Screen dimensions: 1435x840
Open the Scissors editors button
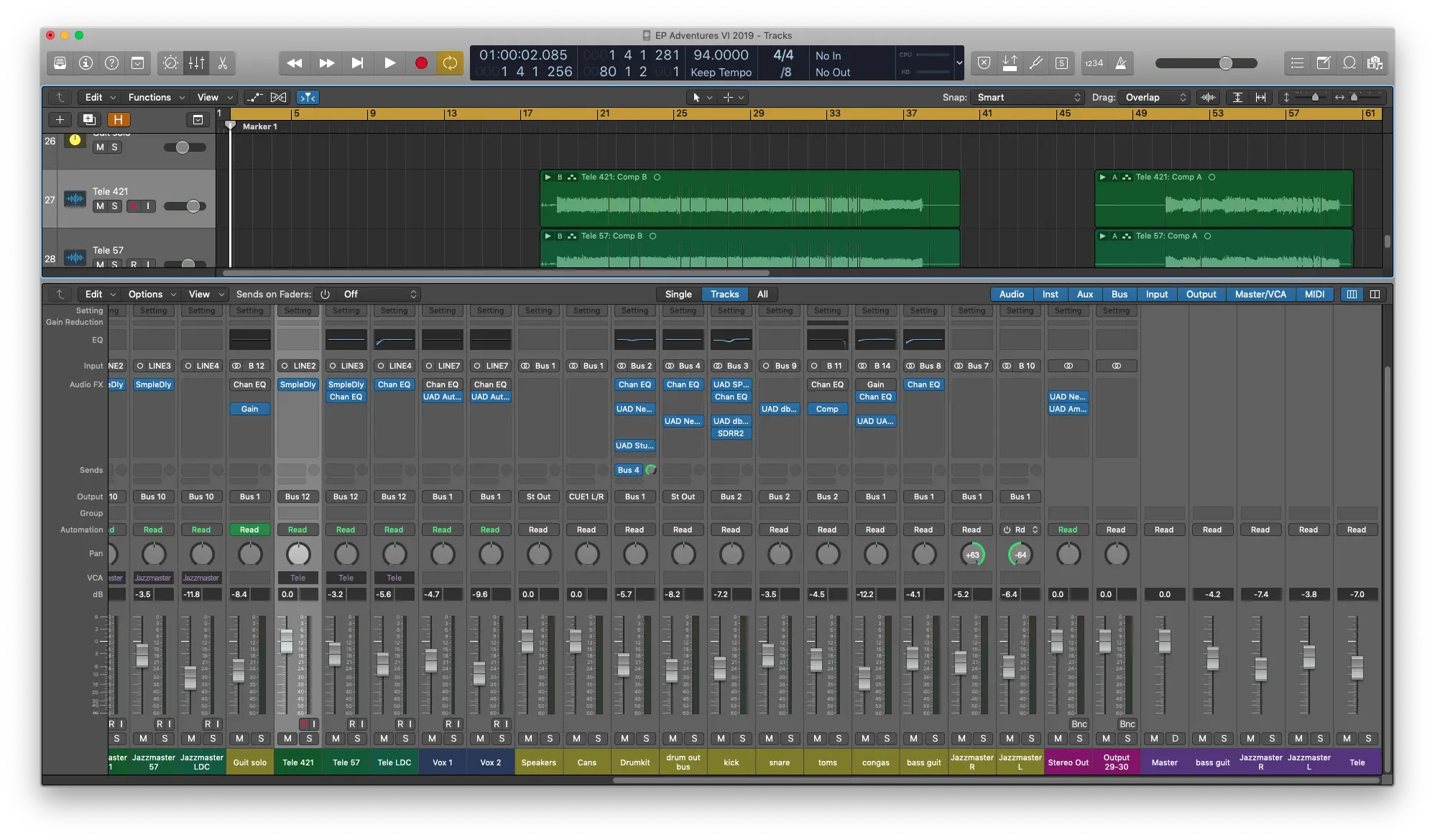coord(223,63)
